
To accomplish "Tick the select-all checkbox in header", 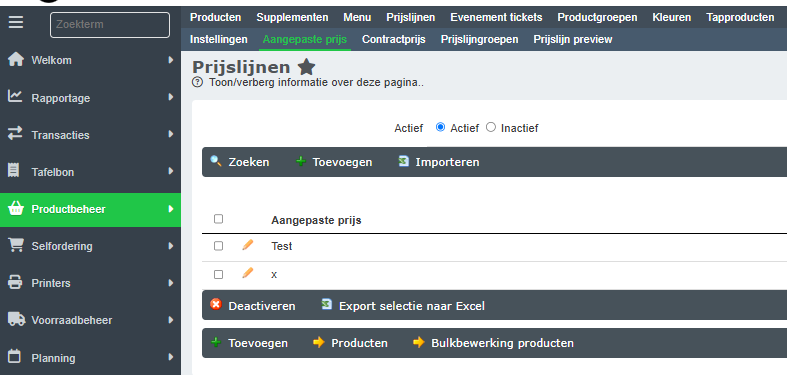I will tap(218, 219).
